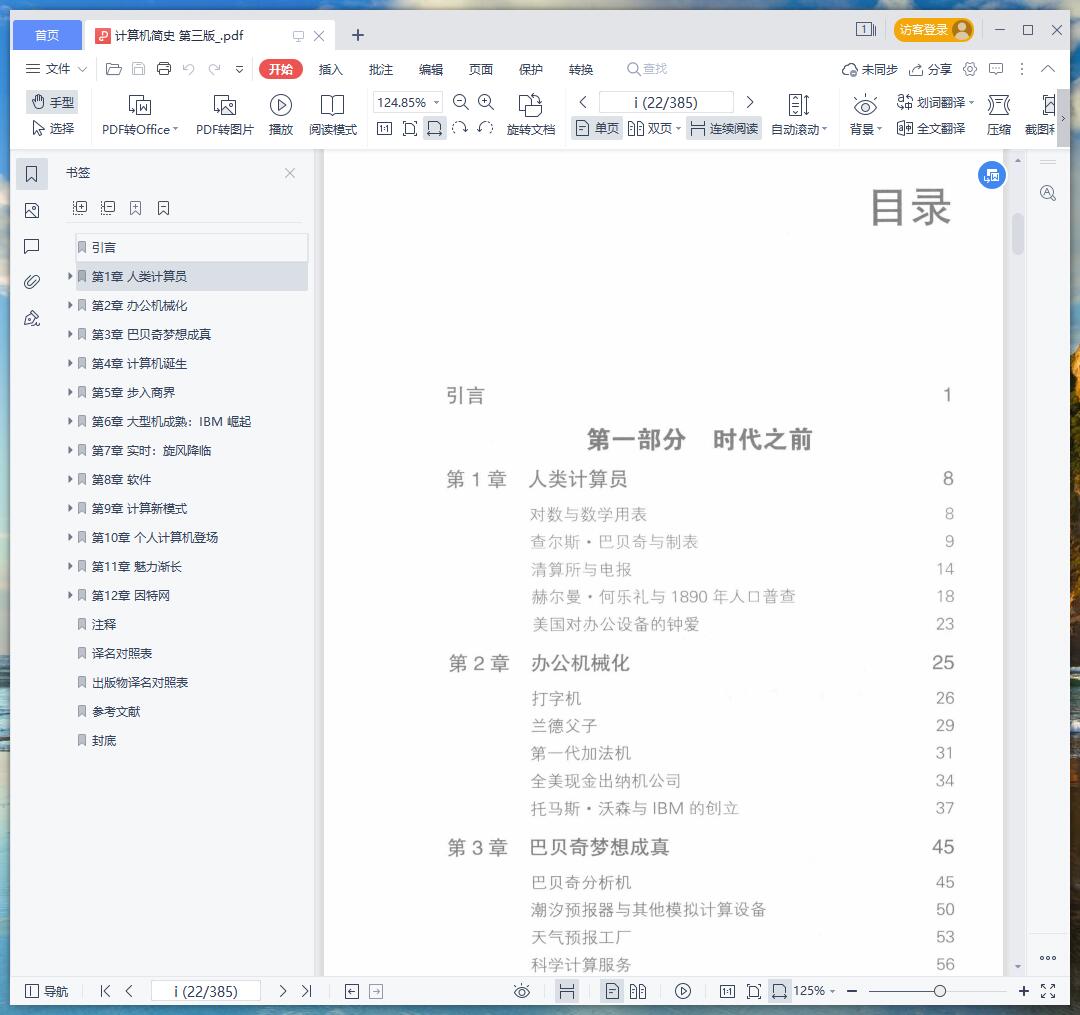The height and width of the screenshot is (1015, 1080).
Task: Jump to the 参考文献 bookmark
Action: click(x=116, y=711)
